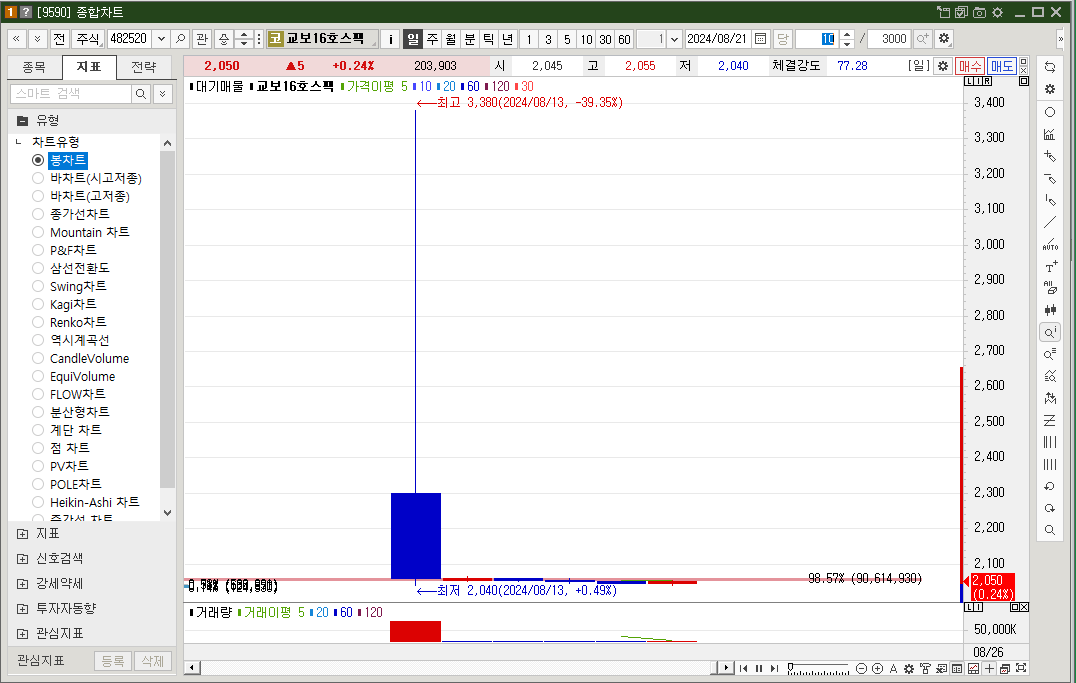Open chart settings gear in top toolbar
Image resolution: width=1076 pixels, height=683 pixels.
tap(944, 39)
